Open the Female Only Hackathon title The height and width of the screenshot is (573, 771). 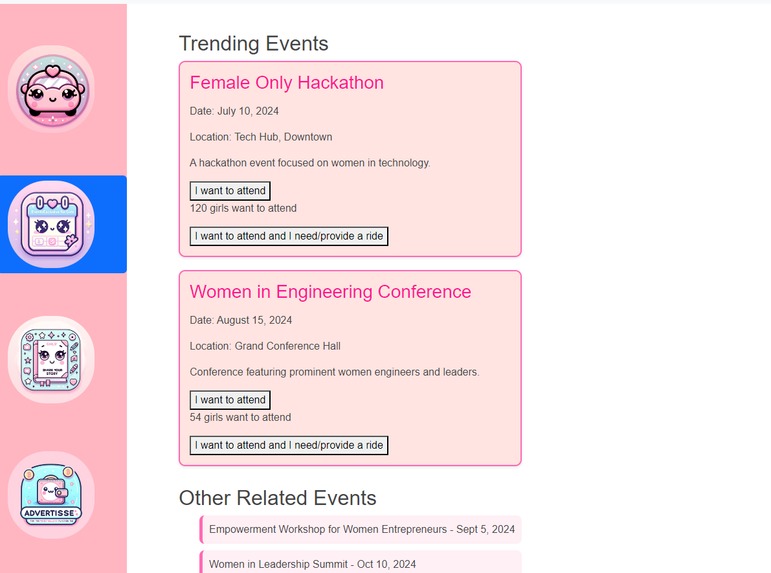click(287, 83)
